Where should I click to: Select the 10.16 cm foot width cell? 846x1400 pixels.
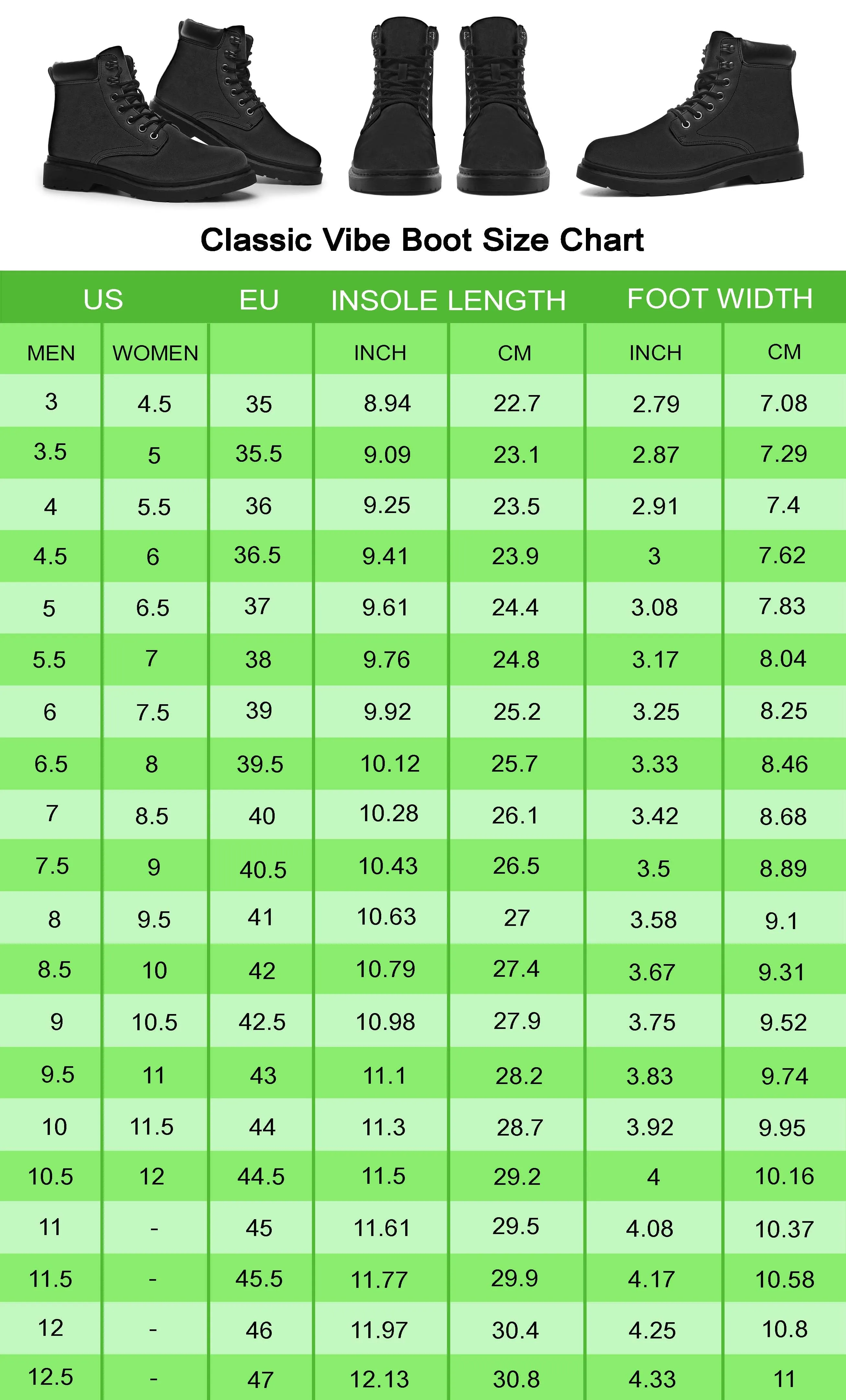click(784, 1176)
